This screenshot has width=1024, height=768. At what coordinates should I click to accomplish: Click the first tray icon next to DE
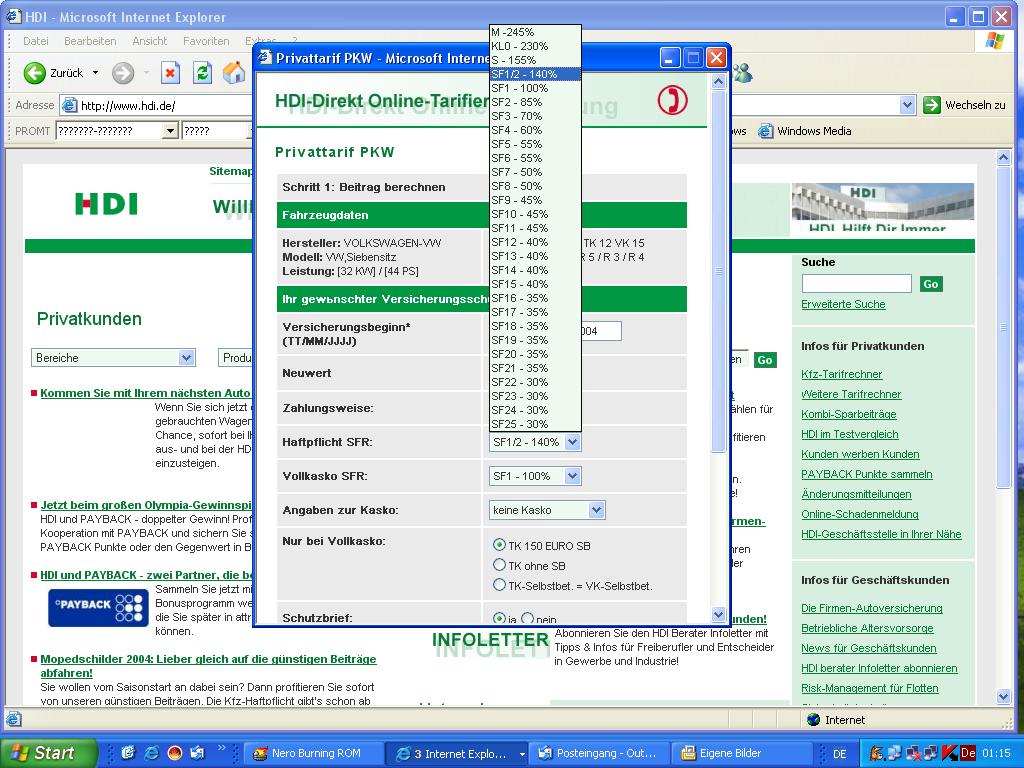pos(876,753)
